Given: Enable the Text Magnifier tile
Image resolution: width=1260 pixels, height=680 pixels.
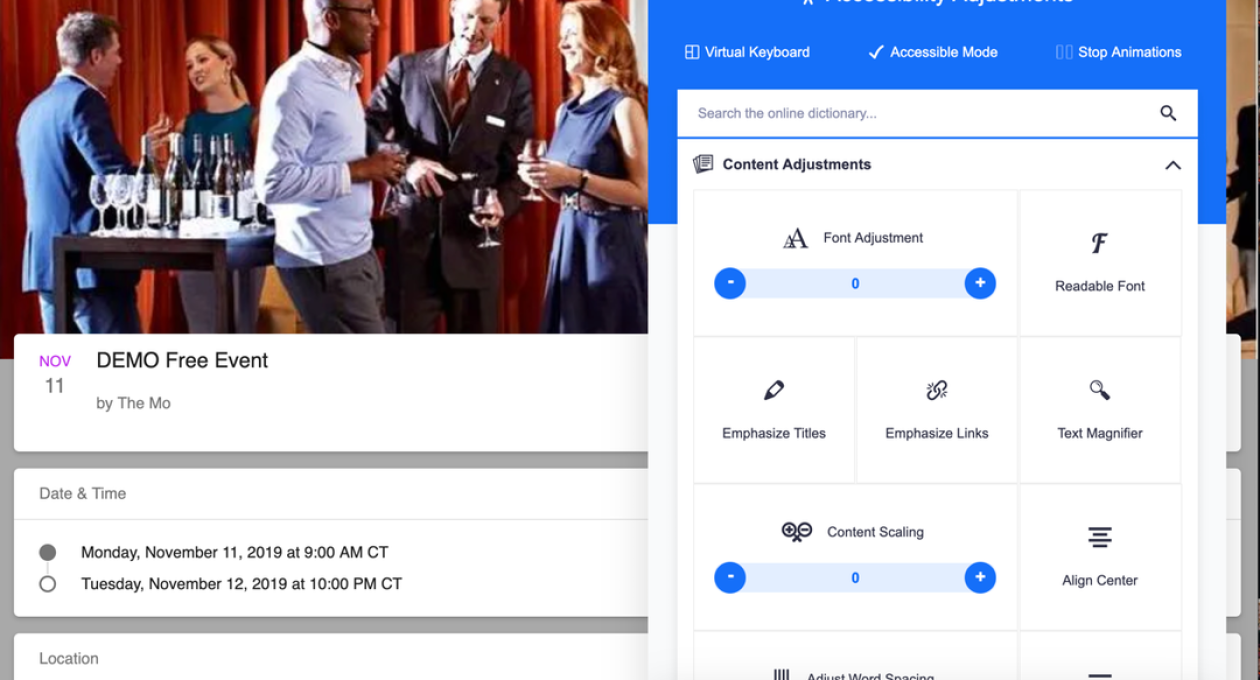Looking at the screenshot, I should [x=1100, y=410].
